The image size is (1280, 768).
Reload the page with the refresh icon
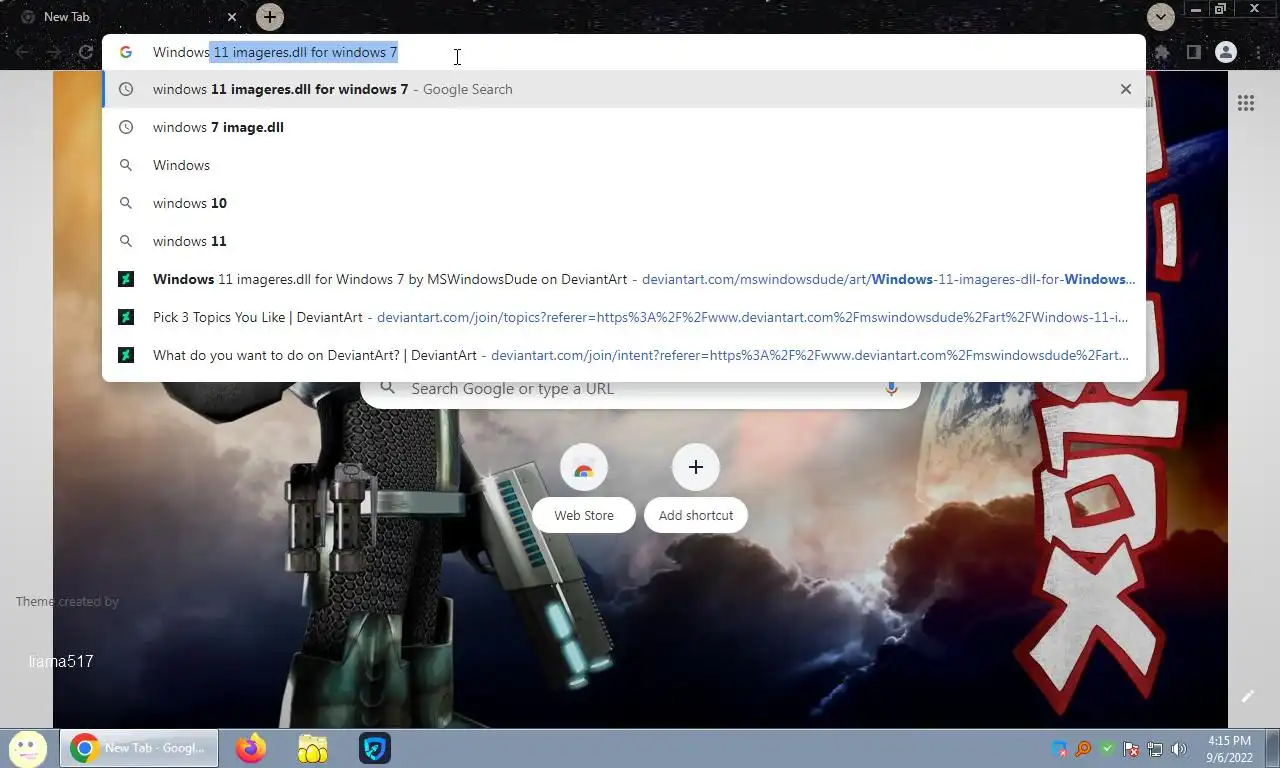point(86,52)
